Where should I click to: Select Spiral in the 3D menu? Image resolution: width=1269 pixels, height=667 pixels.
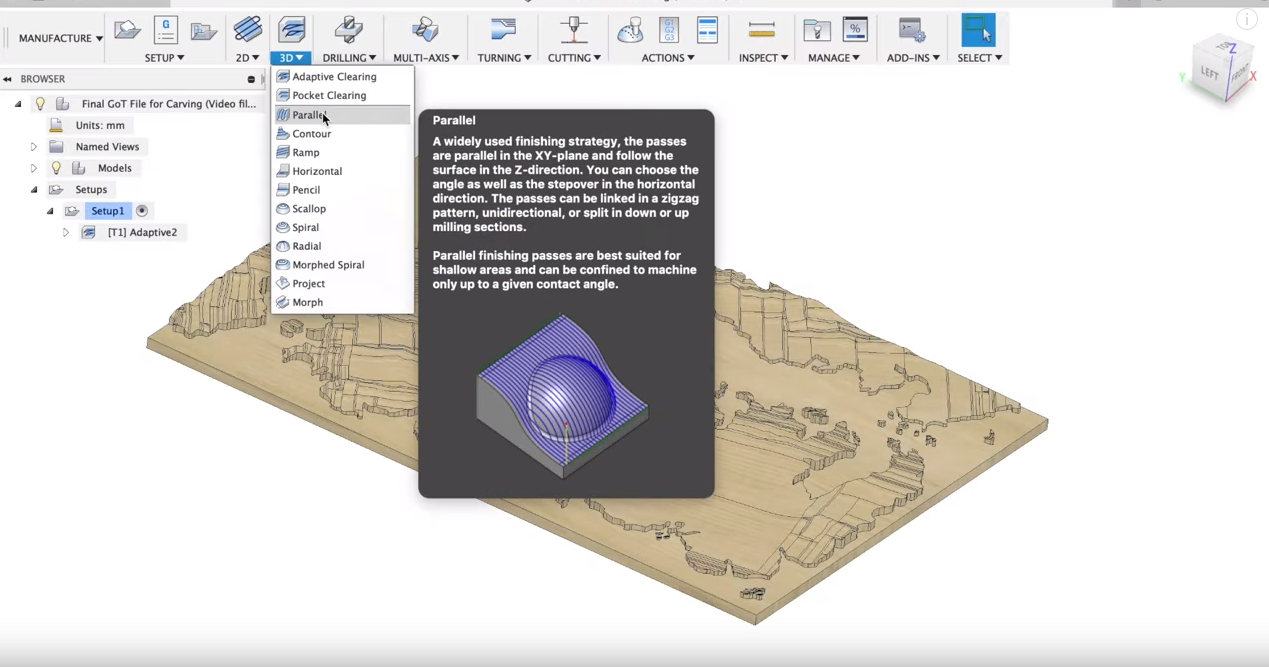pyautogui.click(x=342, y=228)
